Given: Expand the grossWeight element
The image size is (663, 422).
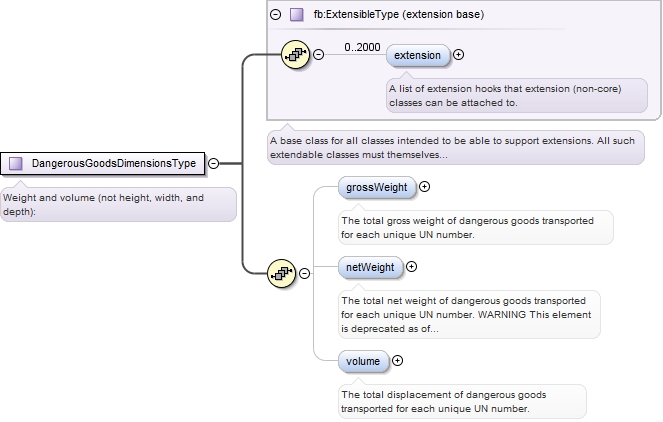Looking at the screenshot, I should tap(425, 186).
